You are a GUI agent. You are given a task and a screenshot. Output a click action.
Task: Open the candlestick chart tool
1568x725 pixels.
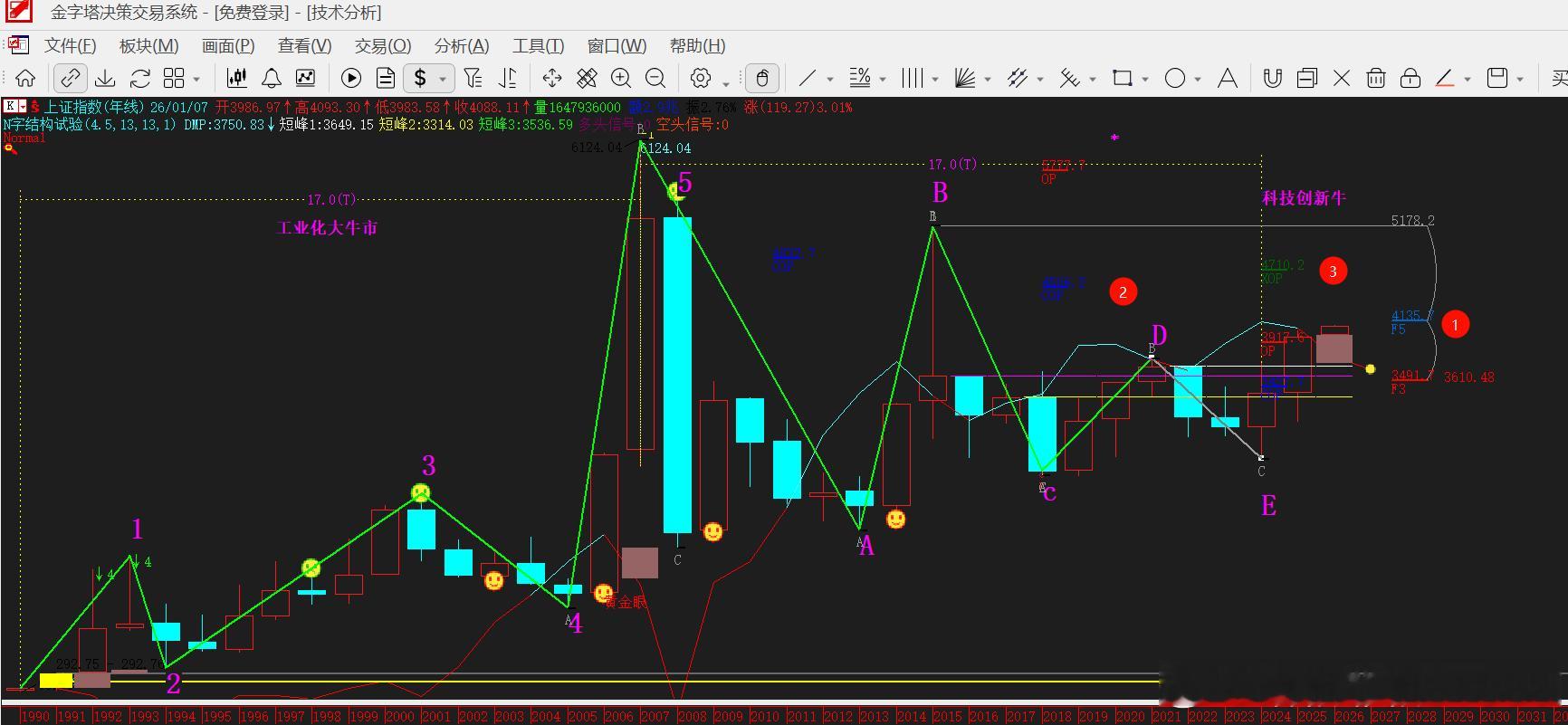click(x=237, y=78)
